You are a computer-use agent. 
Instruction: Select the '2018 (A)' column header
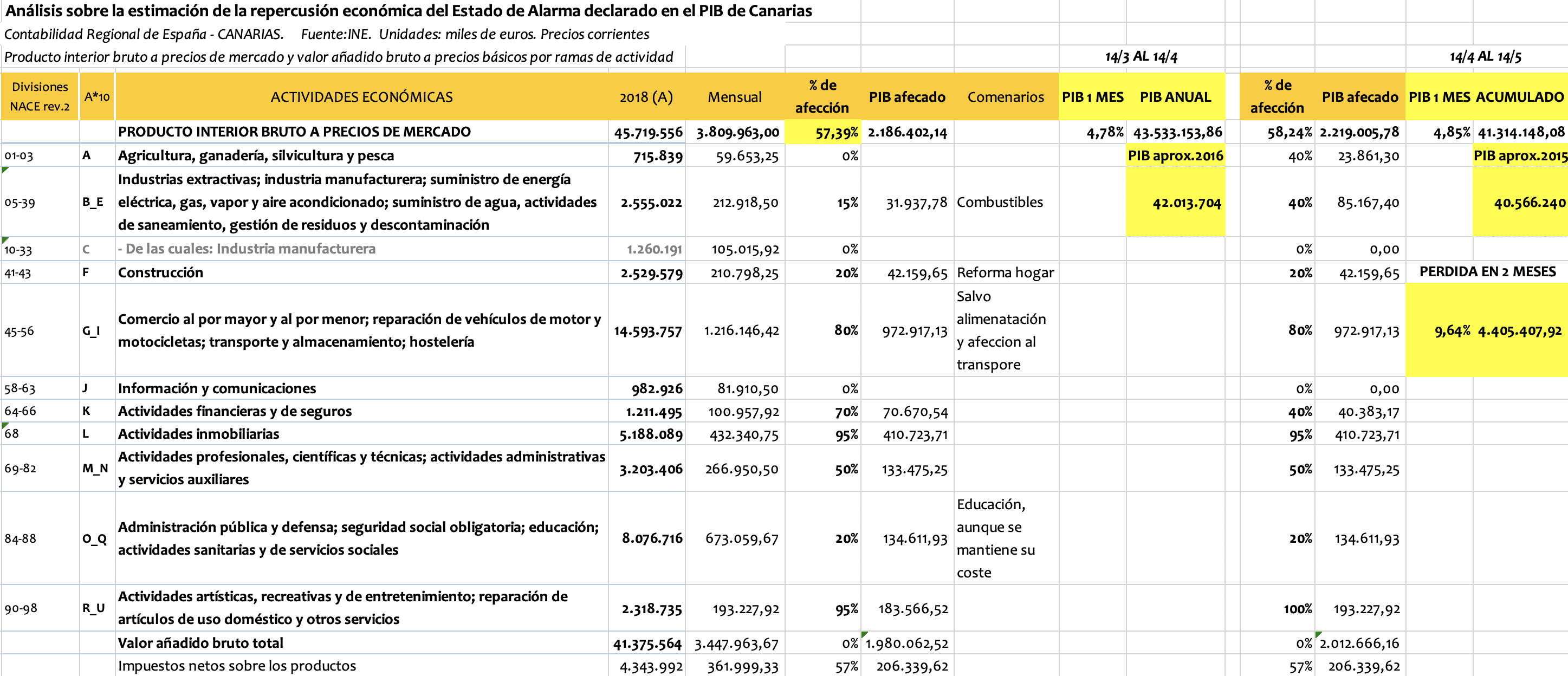click(646, 97)
